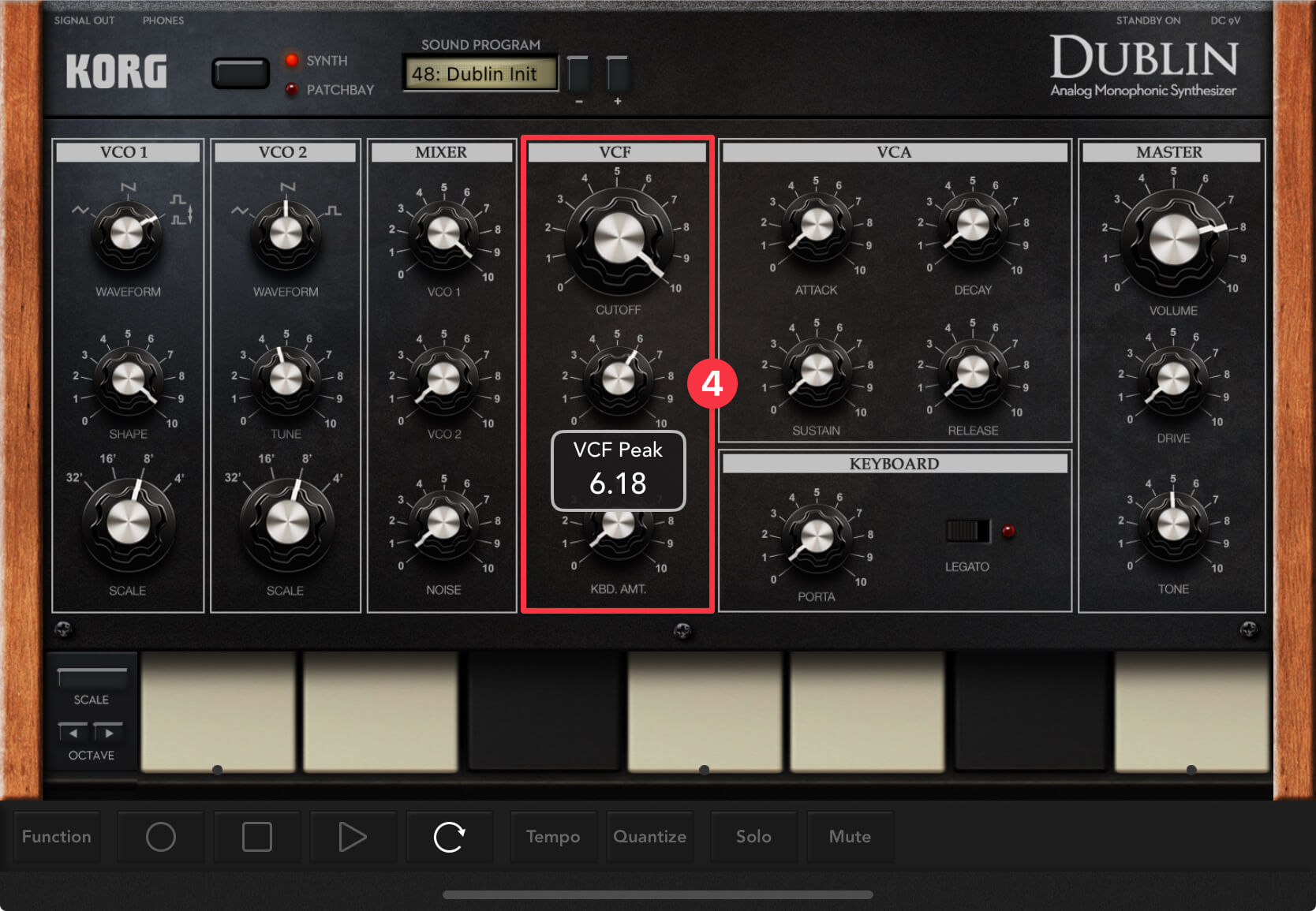Open the Tempo settings
The image size is (1316, 911).
click(553, 837)
